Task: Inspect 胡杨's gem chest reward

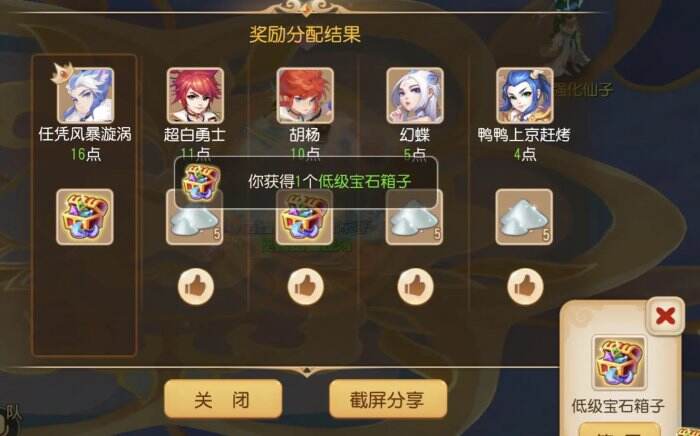Action: click(x=305, y=217)
